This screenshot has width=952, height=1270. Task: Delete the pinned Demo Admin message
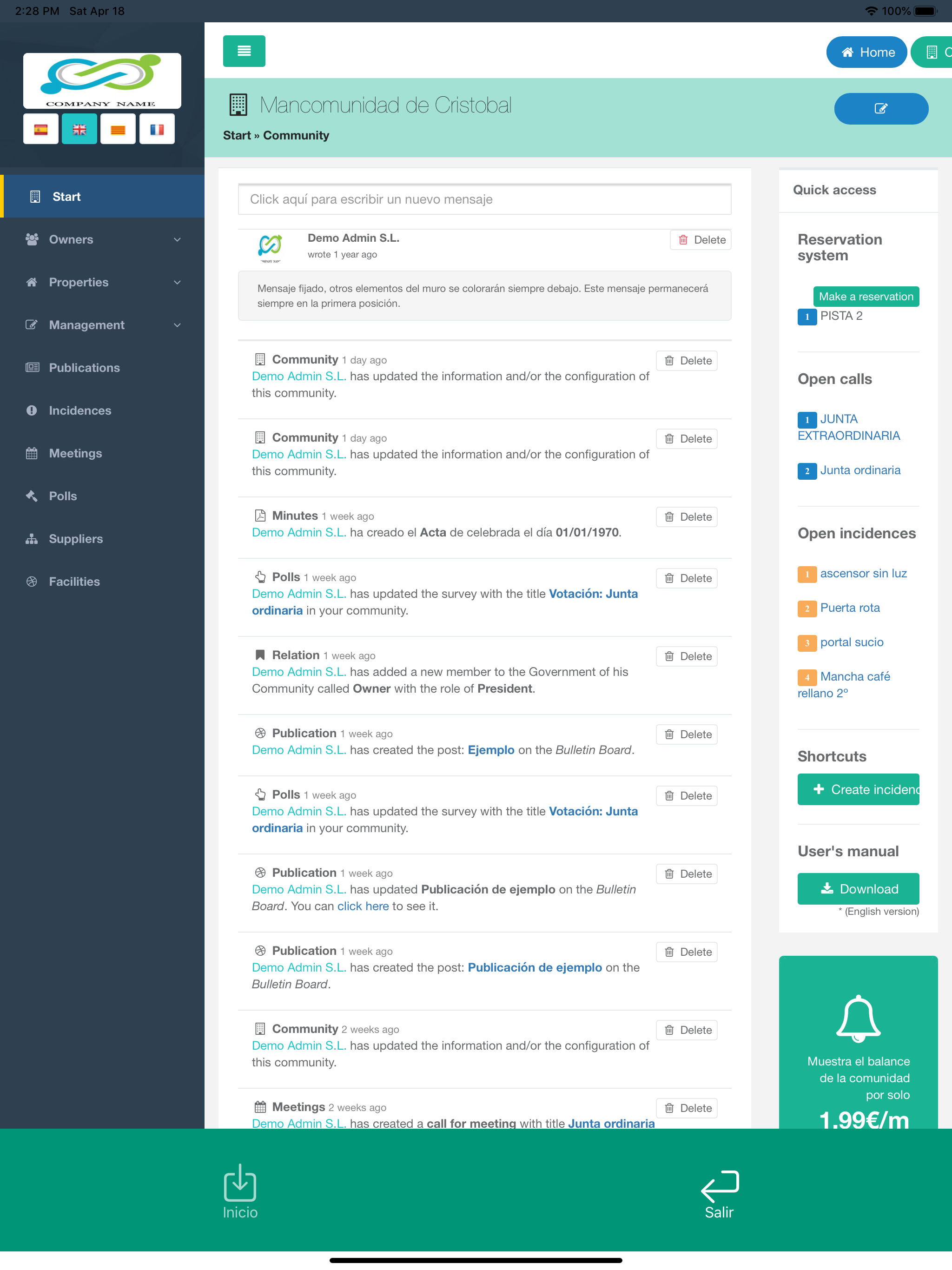coord(701,240)
